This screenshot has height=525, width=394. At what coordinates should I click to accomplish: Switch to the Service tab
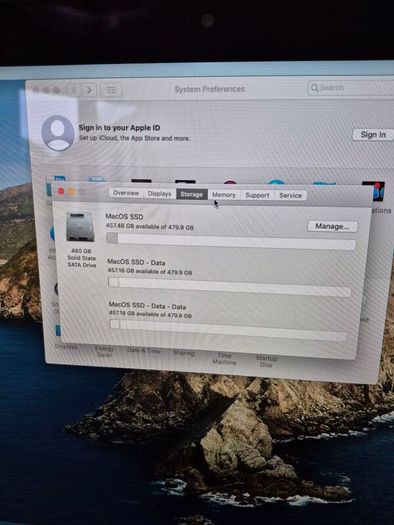point(291,196)
